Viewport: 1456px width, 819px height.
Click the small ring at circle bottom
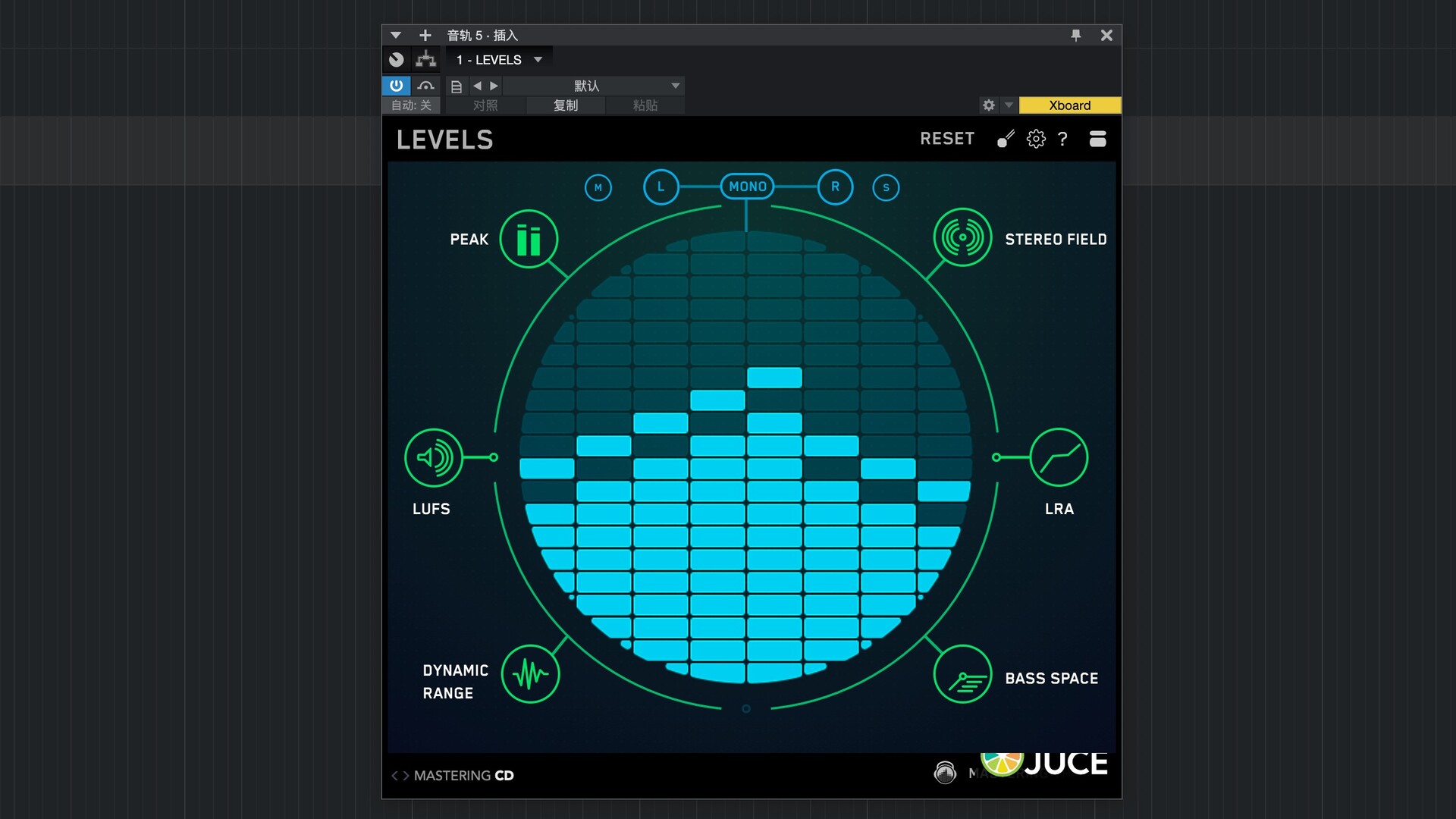pos(746,708)
